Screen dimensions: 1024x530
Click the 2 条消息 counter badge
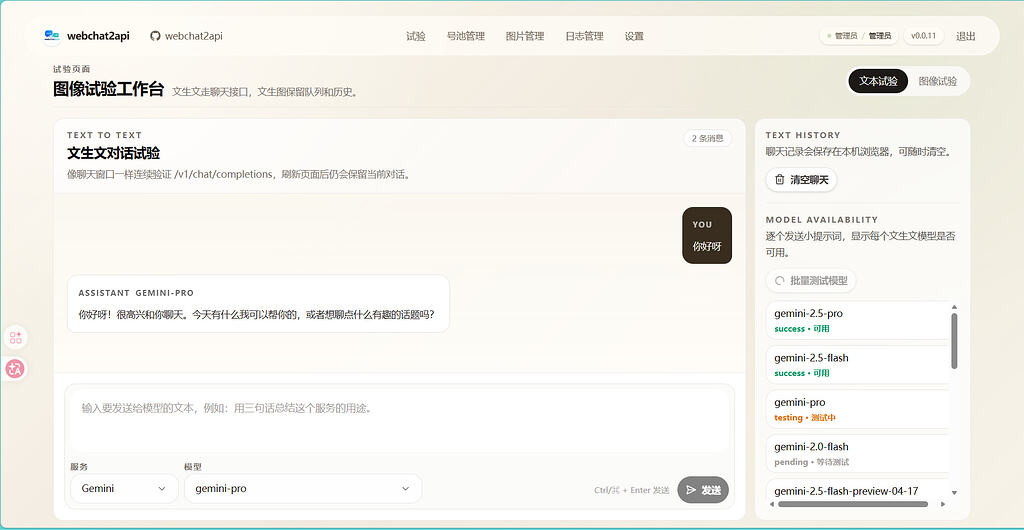tap(707, 138)
